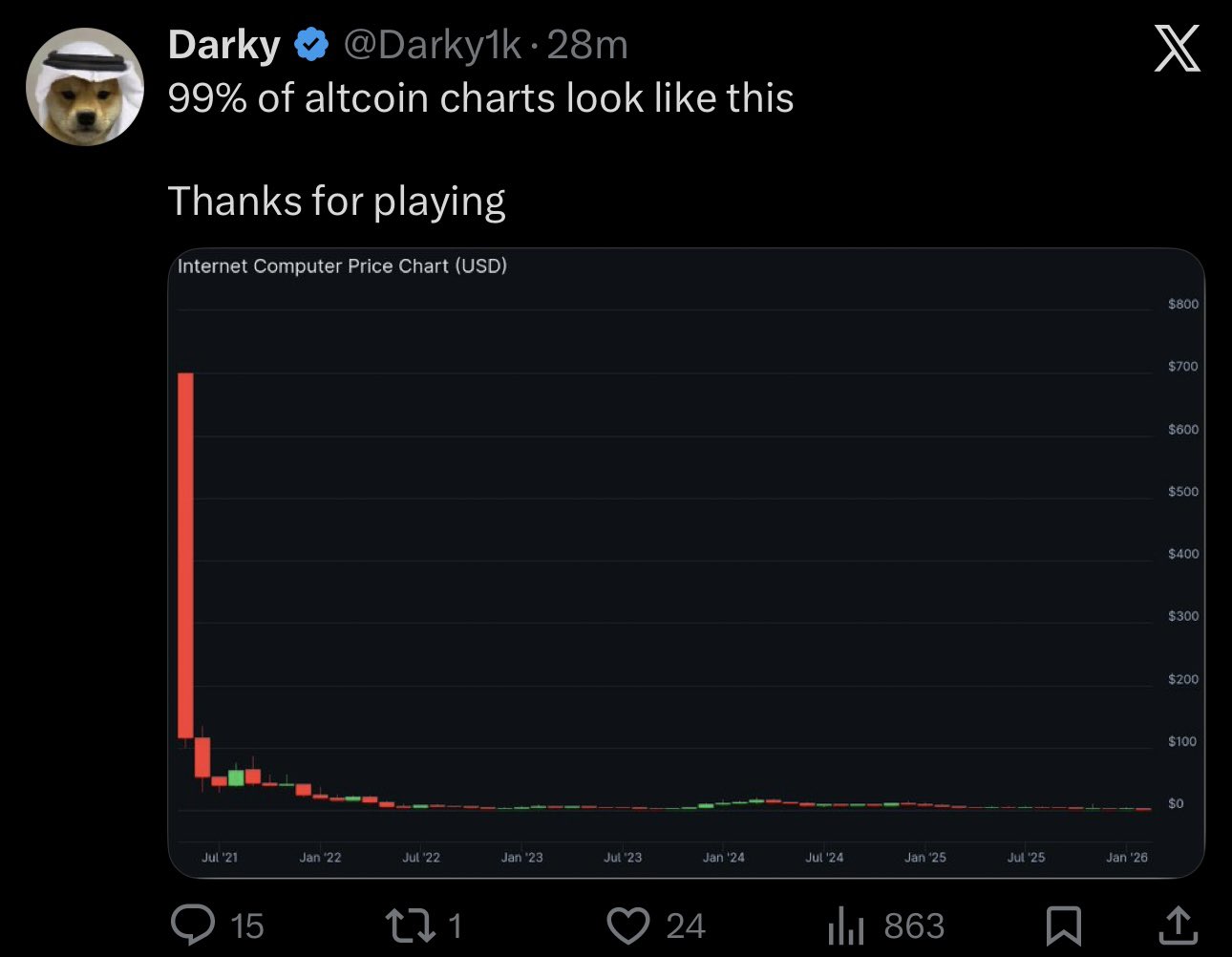
Task: Like the post with heart icon
Action: point(628,925)
